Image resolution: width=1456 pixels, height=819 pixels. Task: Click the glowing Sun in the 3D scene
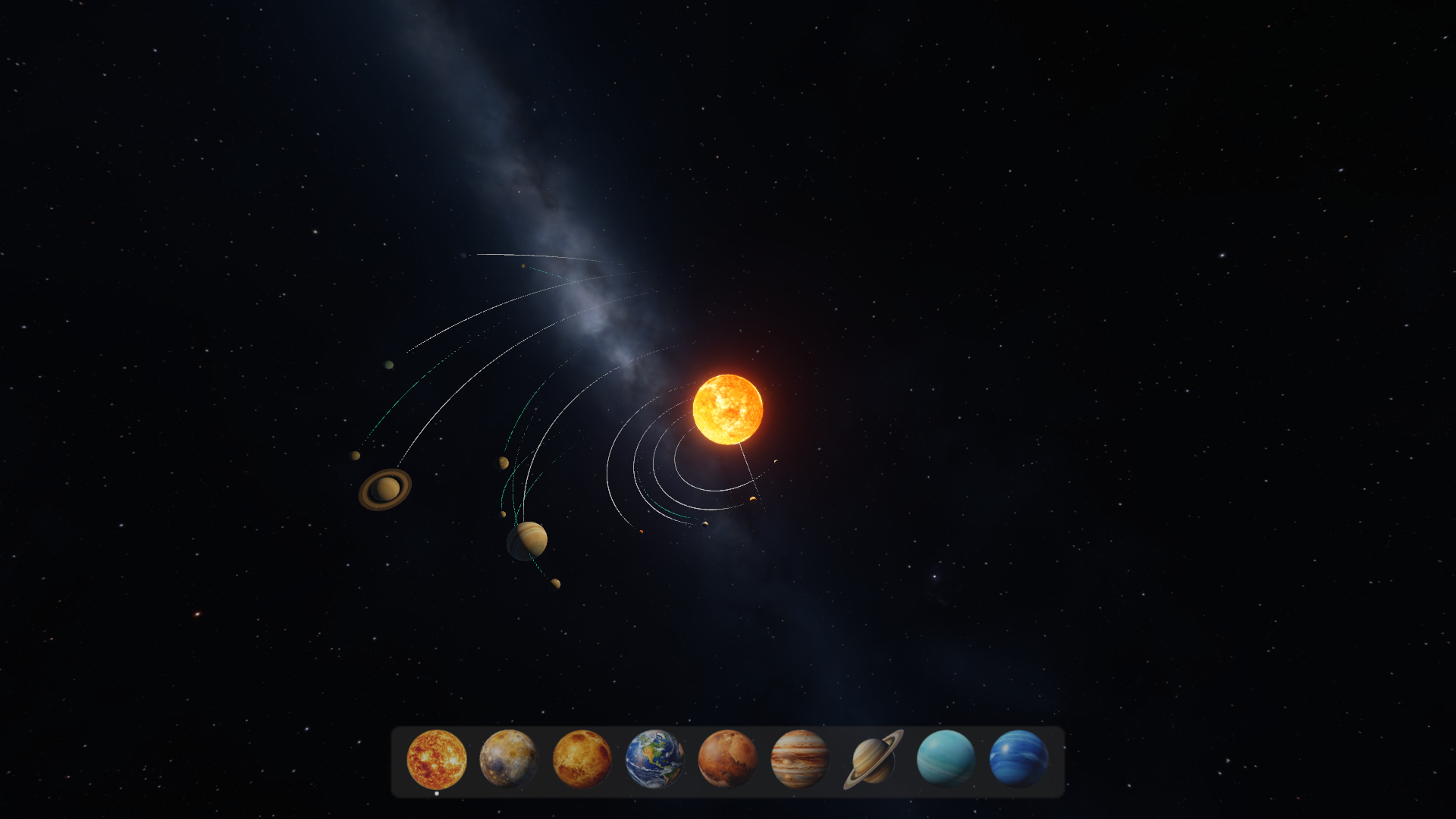point(727,409)
